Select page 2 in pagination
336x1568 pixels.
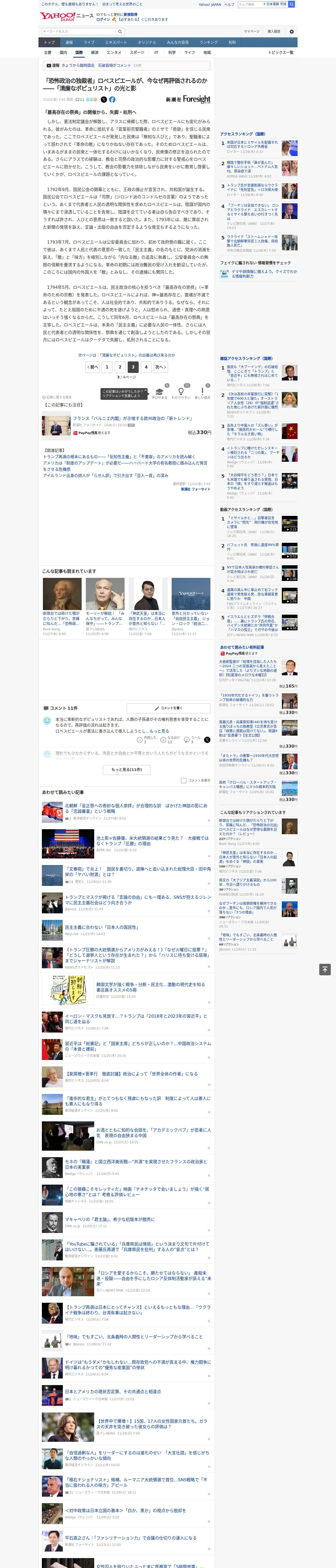(120, 367)
